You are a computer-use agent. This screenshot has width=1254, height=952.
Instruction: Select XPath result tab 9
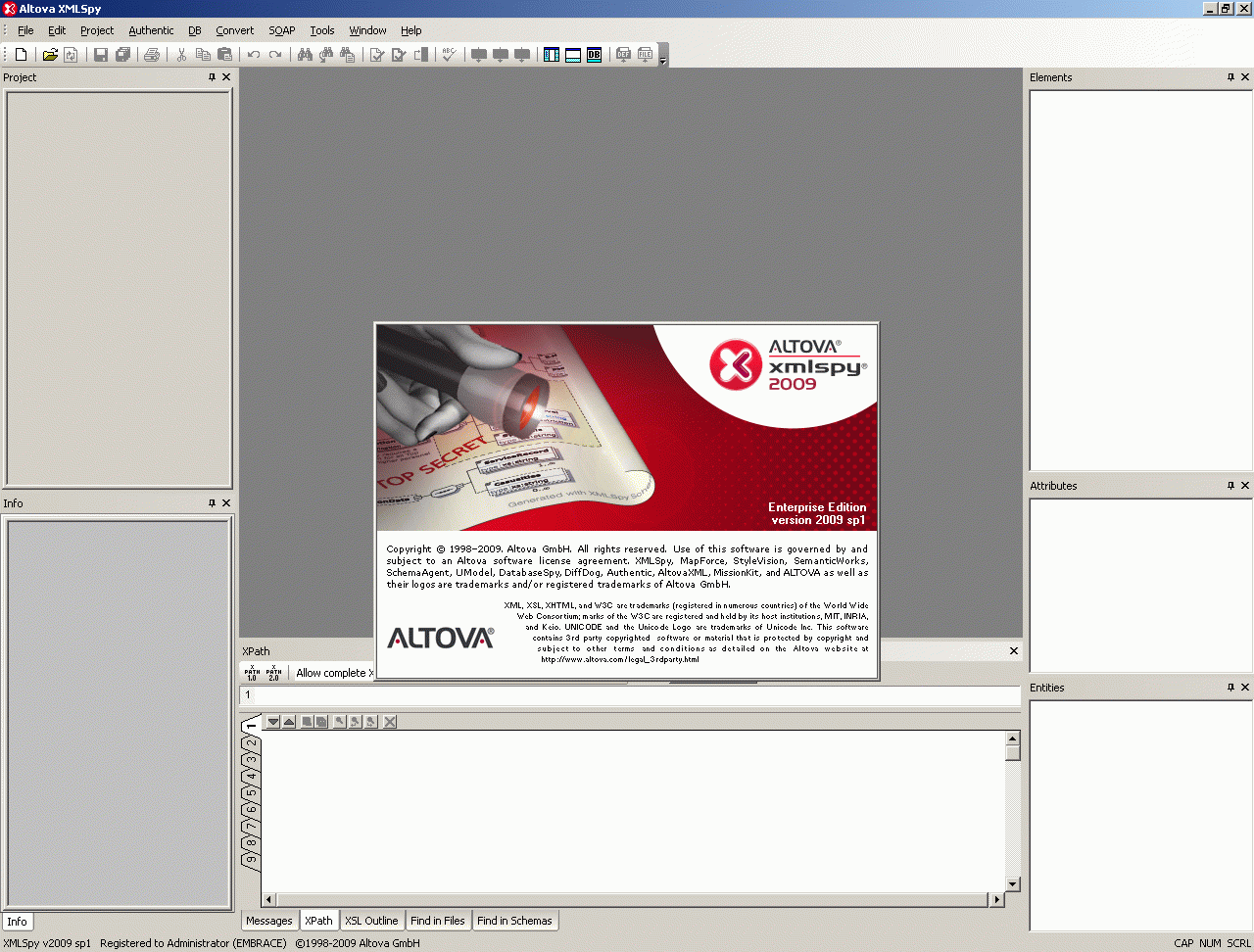click(251, 859)
